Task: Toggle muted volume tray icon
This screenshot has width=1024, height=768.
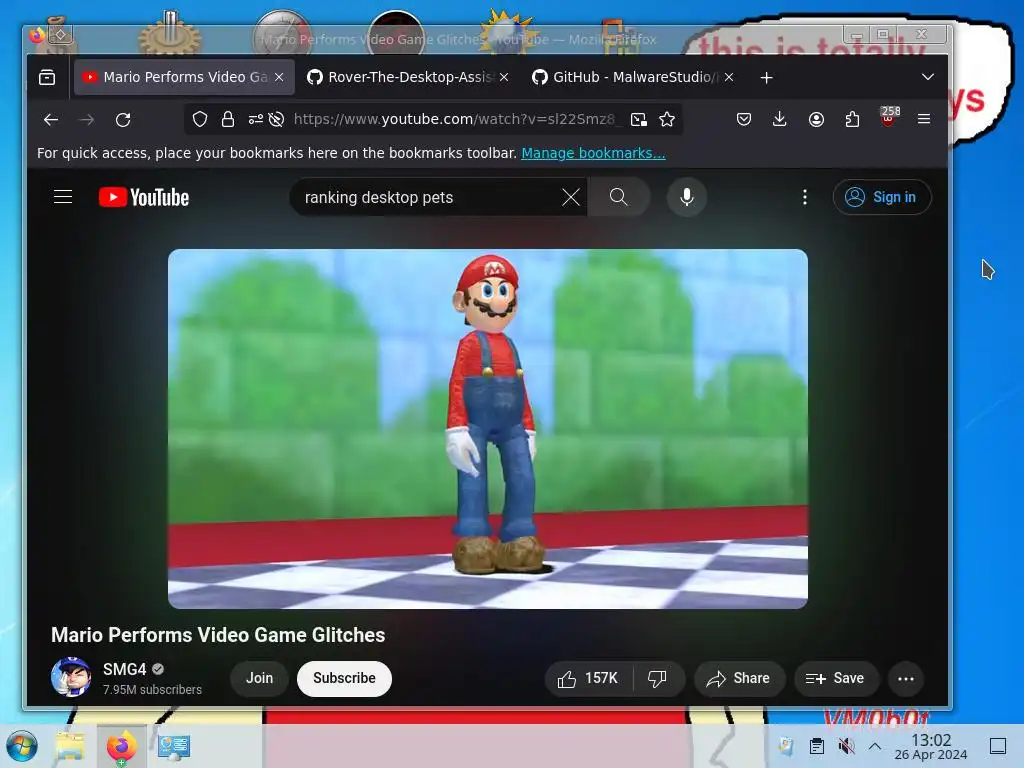Action: pyautogui.click(x=846, y=746)
